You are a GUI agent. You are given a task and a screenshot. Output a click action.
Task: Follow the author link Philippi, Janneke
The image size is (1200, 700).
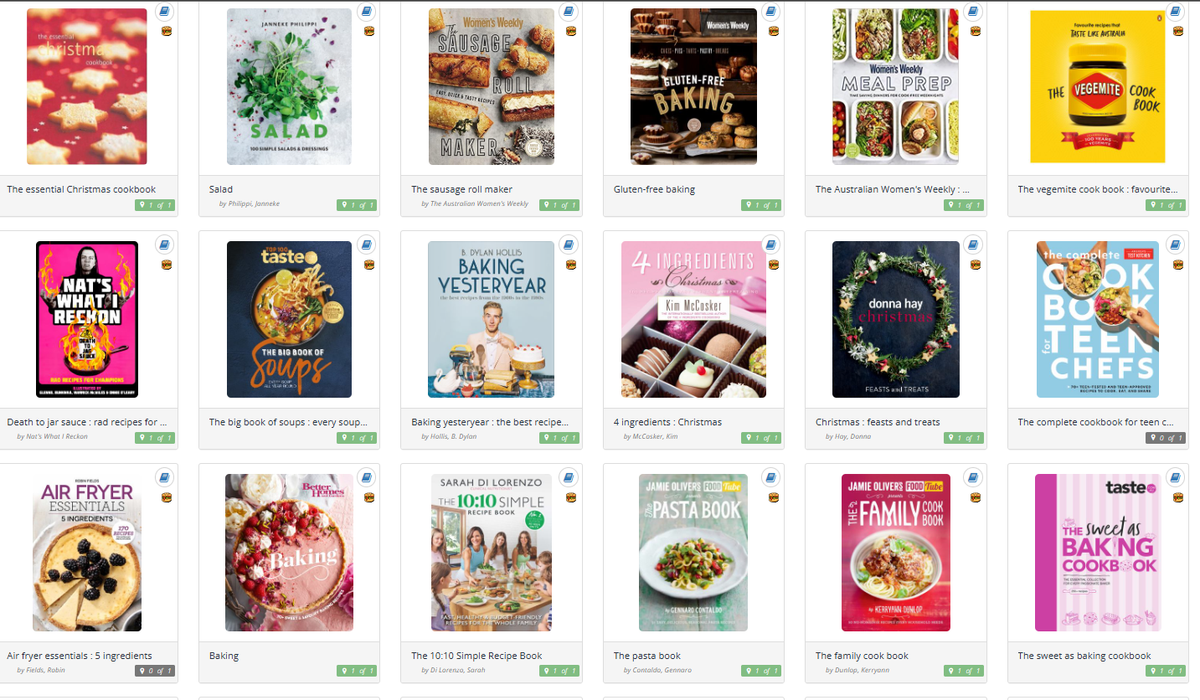[249, 203]
